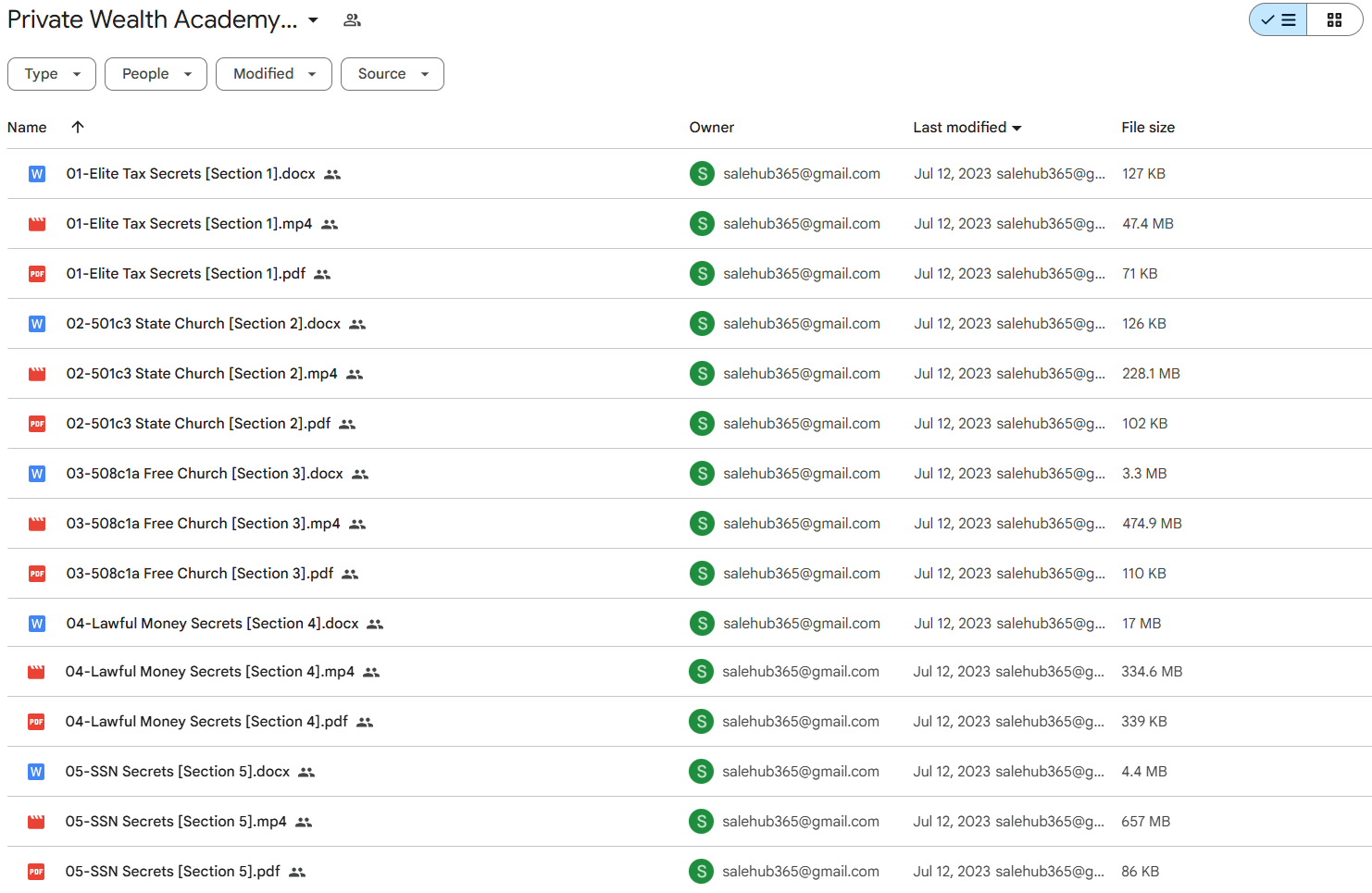Click modified date in 04-Lawful Money Secrets mp4 row
Image resolution: width=1372 pixels, height=893 pixels.
point(952,672)
